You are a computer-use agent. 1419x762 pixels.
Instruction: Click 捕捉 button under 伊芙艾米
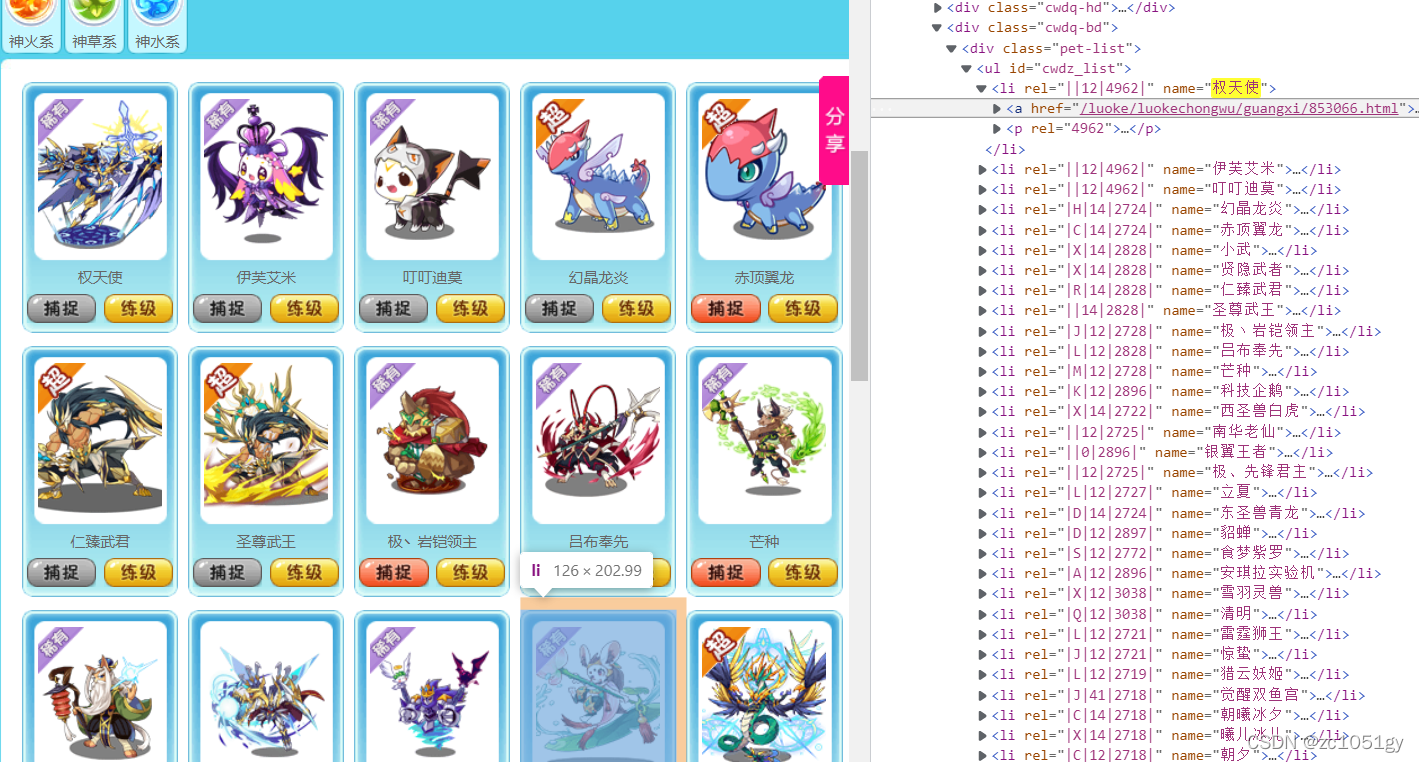(227, 309)
